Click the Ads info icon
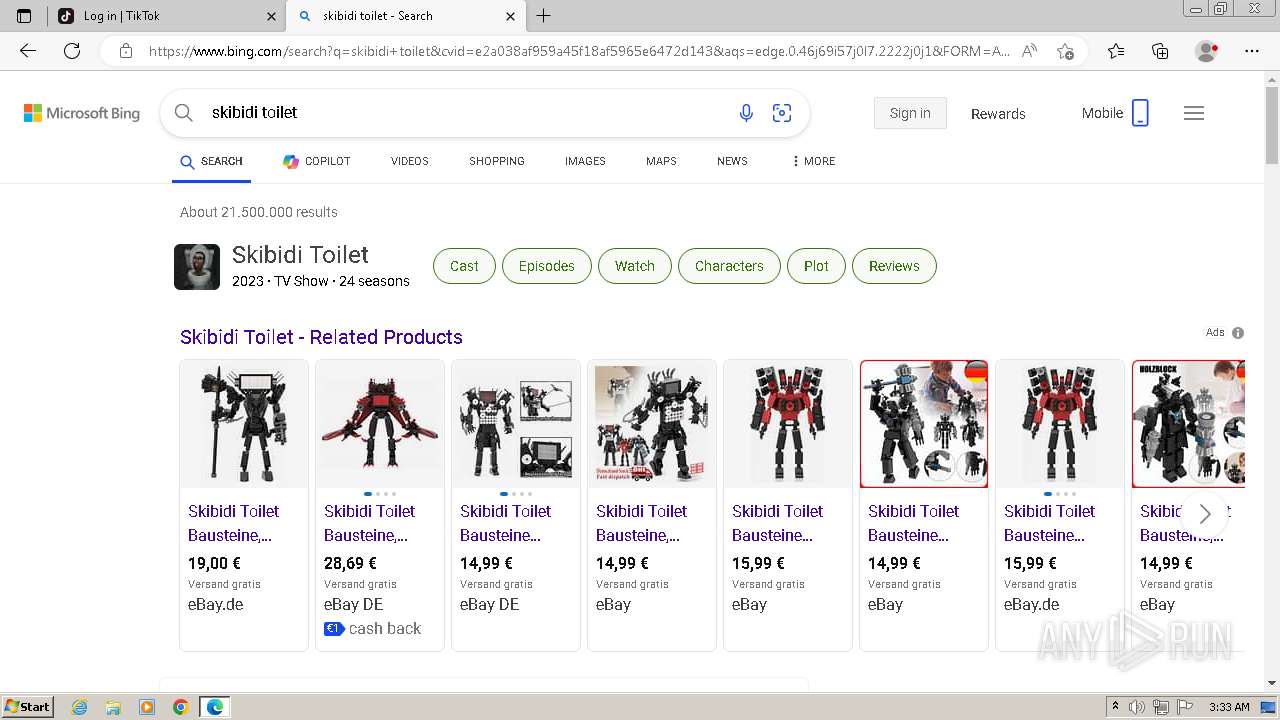Image resolution: width=1280 pixels, height=720 pixels. click(1238, 333)
